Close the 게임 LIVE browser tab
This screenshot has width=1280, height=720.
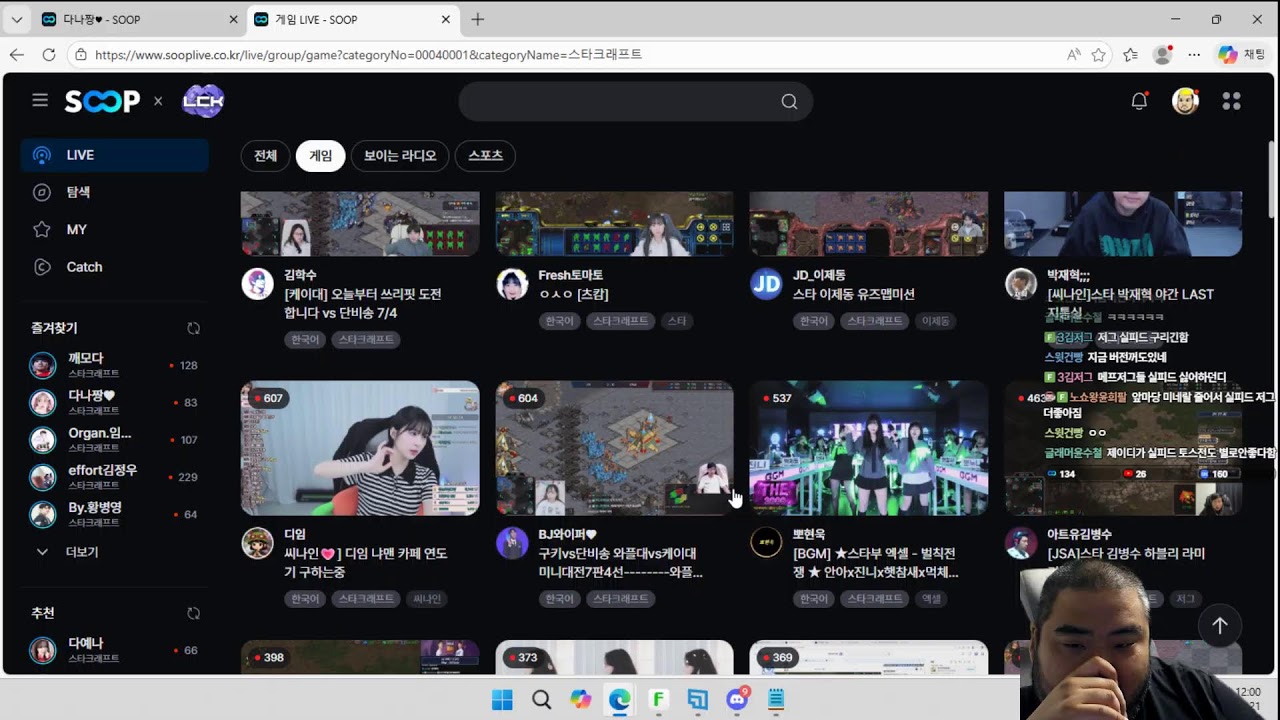446,19
